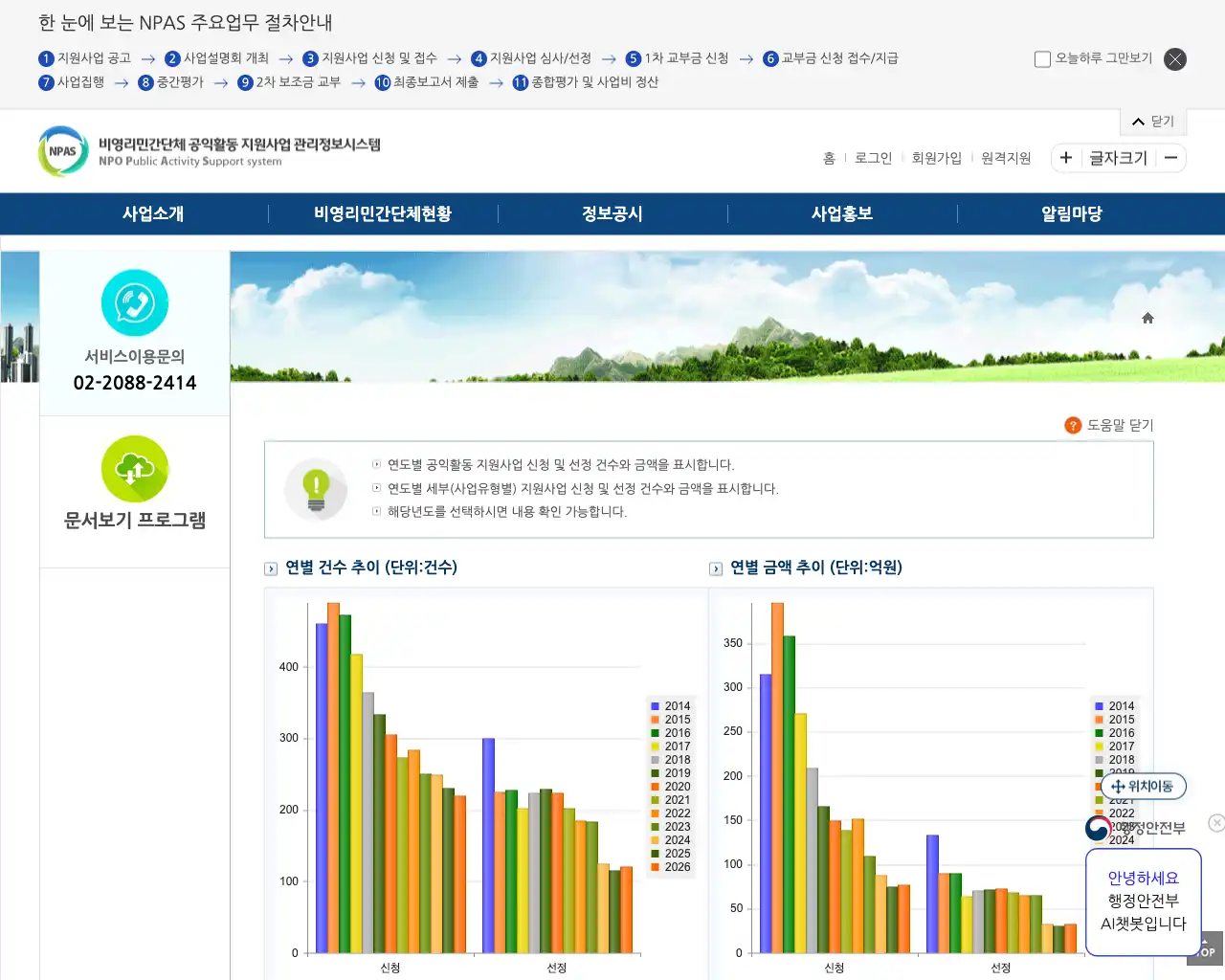Click the 연별 금액 추이 heading
Viewport: 1225px width, 980px height.
tap(816, 568)
